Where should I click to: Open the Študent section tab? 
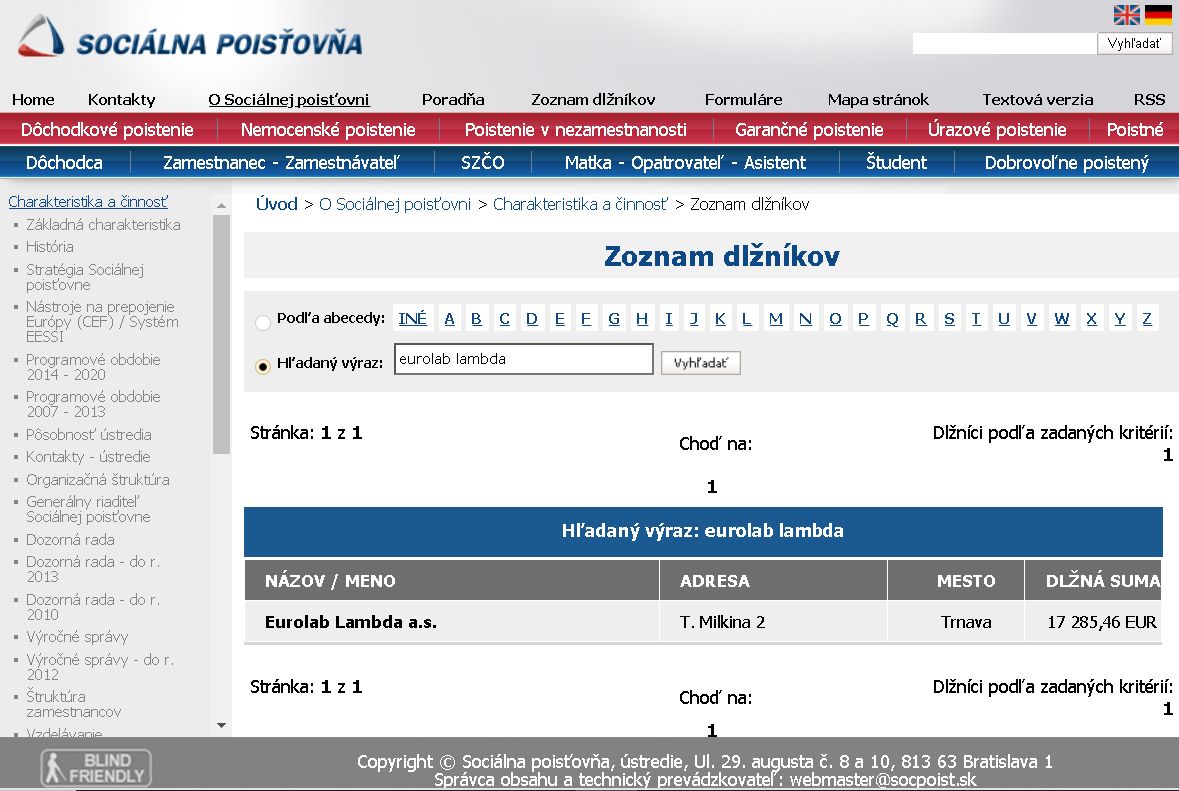click(x=896, y=162)
